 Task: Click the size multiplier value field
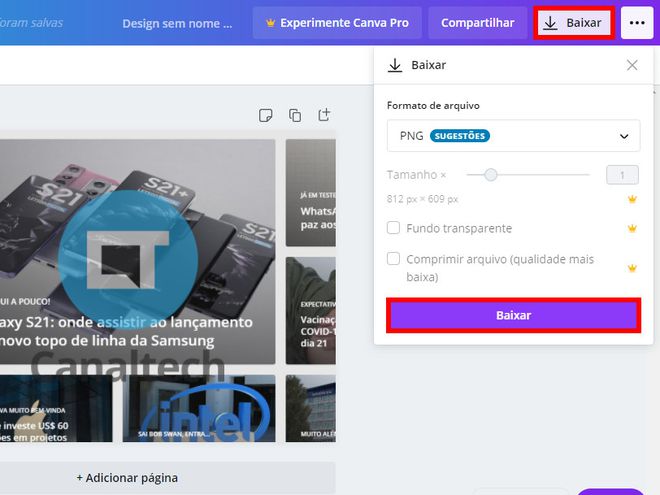click(622, 175)
